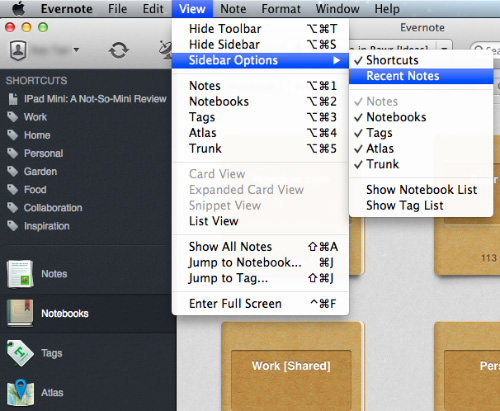Toggle Shortcuts in Sidebar Options submenu
500x411 pixels.
coord(421,60)
